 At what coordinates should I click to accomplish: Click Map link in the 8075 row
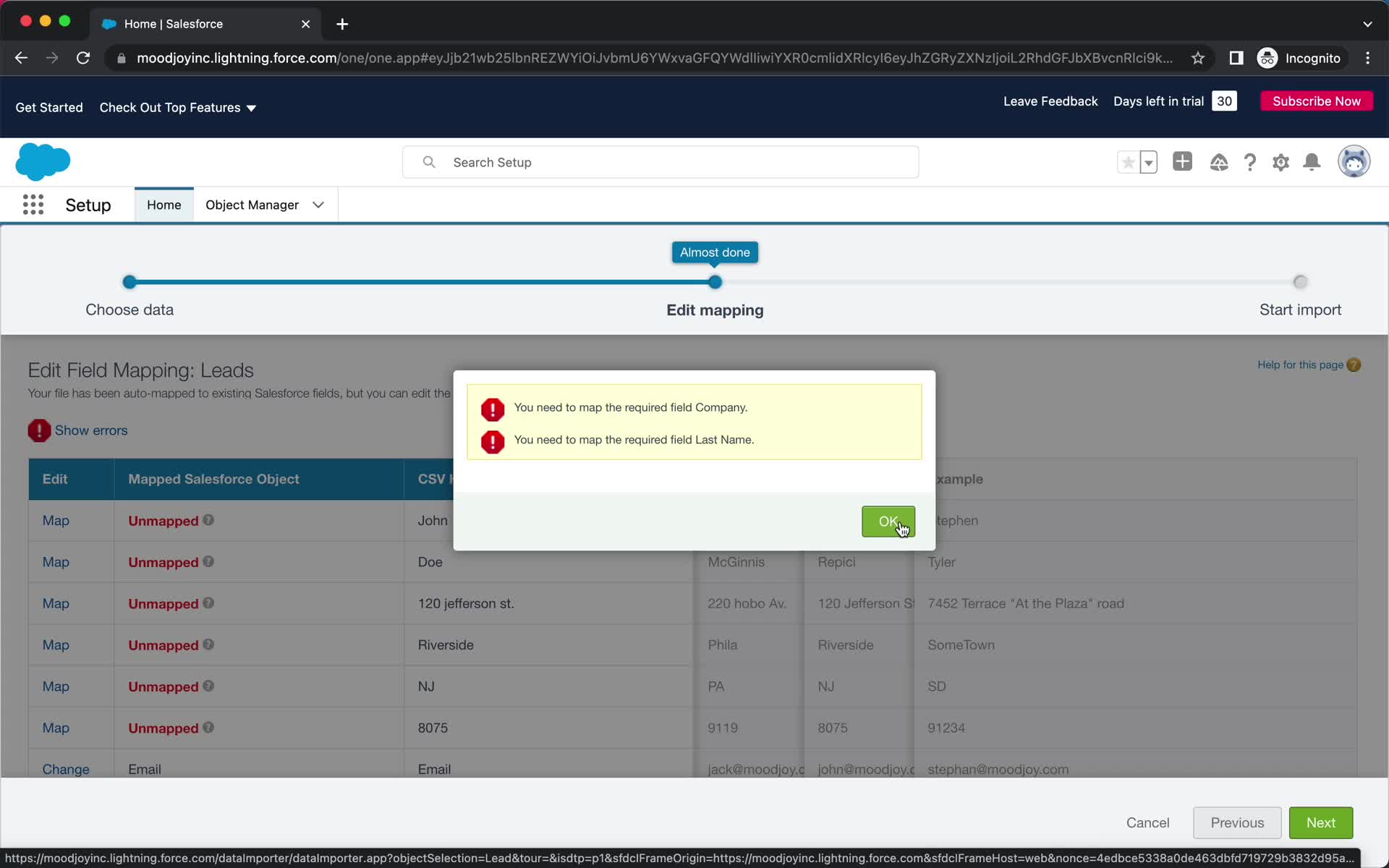tap(56, 728)
